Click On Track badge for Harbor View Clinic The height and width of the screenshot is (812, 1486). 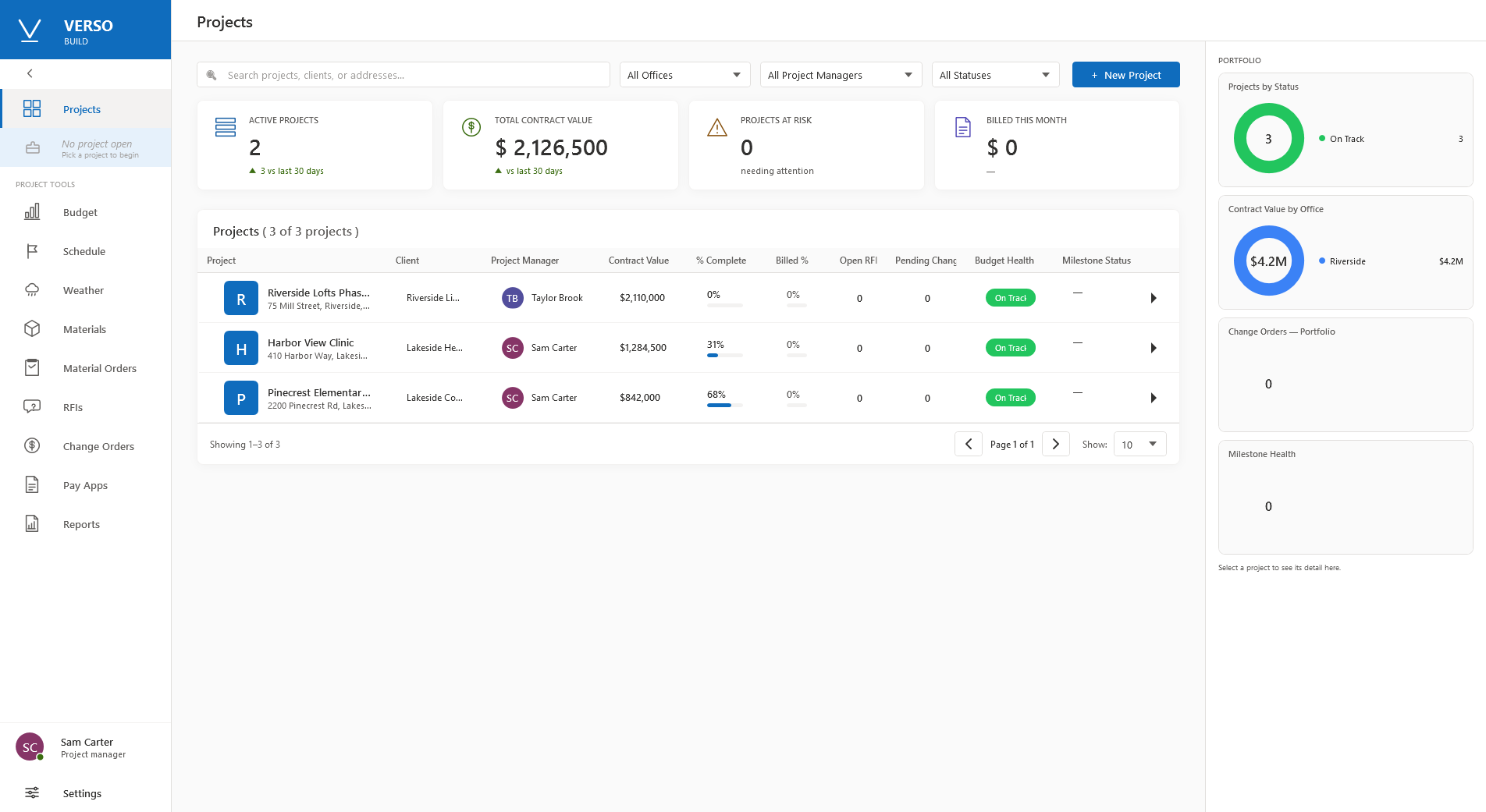click(x=1011, y=348)
